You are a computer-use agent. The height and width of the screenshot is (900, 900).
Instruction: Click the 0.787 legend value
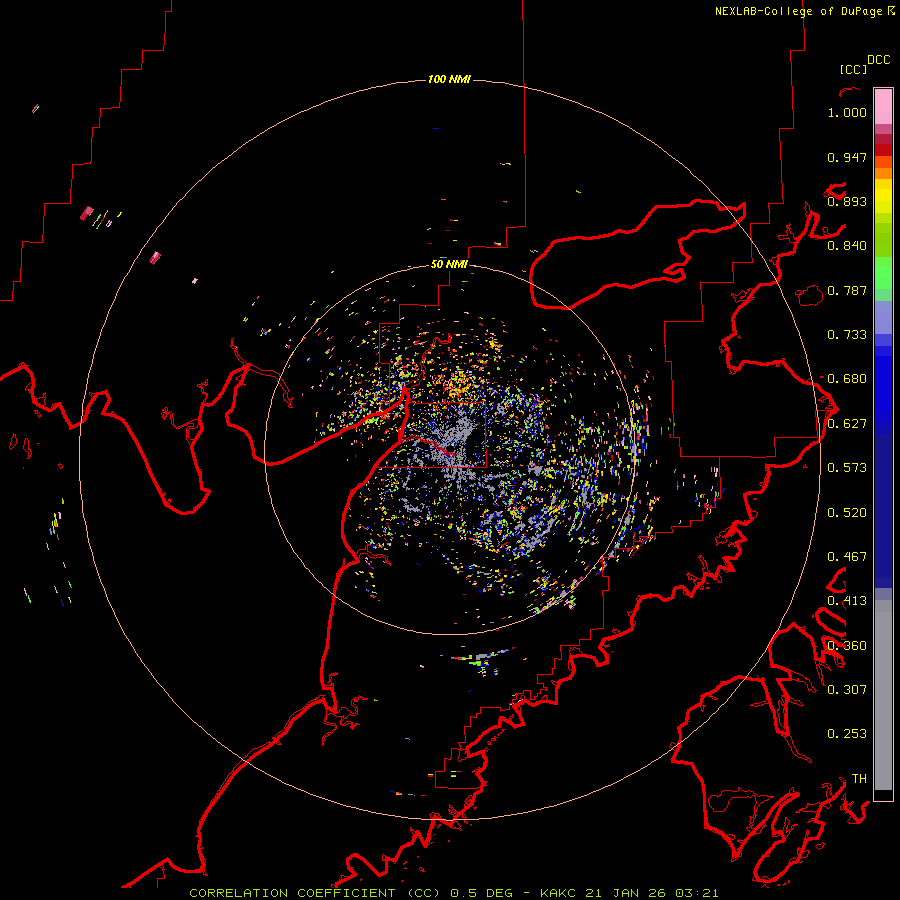point(847,290)
